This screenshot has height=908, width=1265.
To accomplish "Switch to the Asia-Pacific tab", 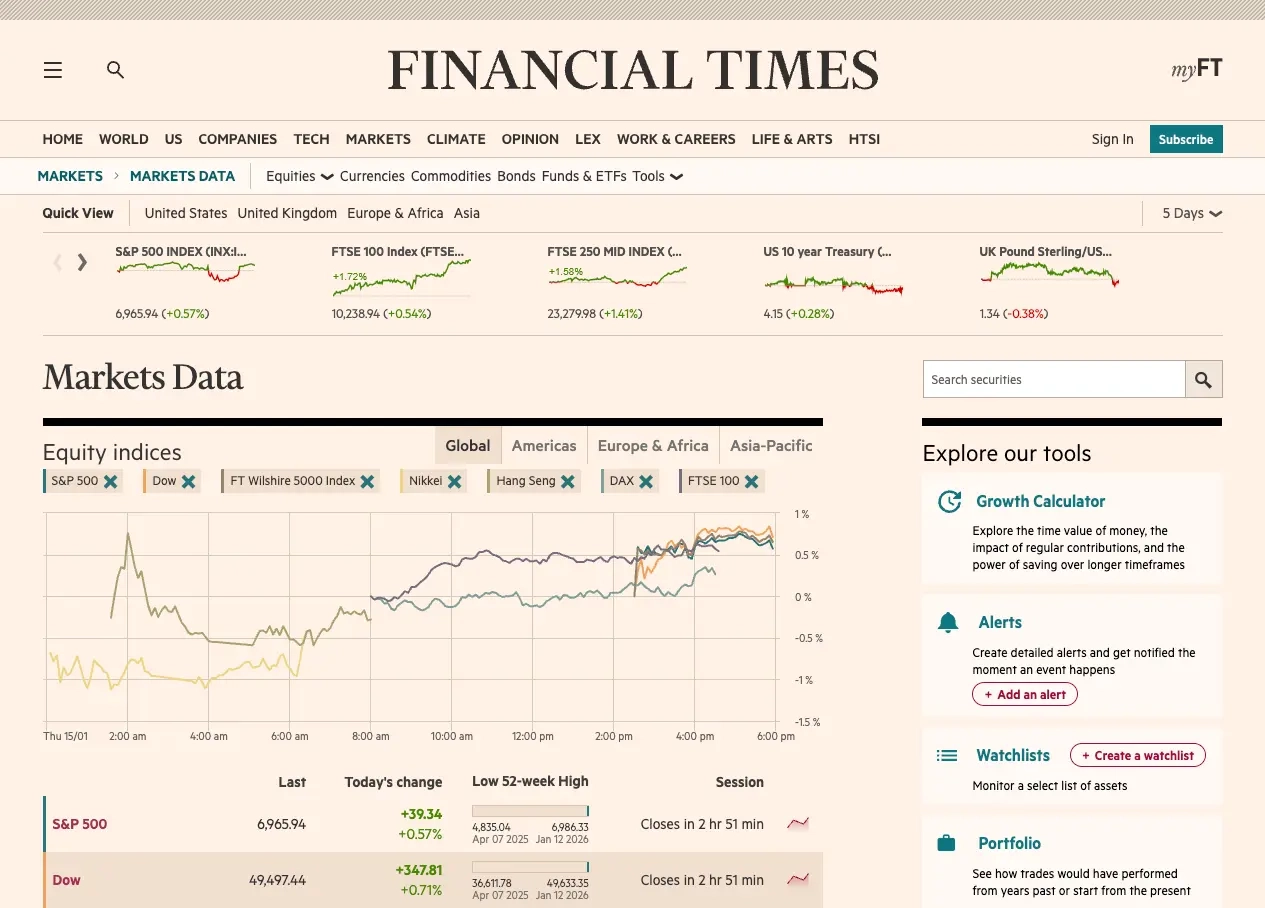I will (770, 445).
